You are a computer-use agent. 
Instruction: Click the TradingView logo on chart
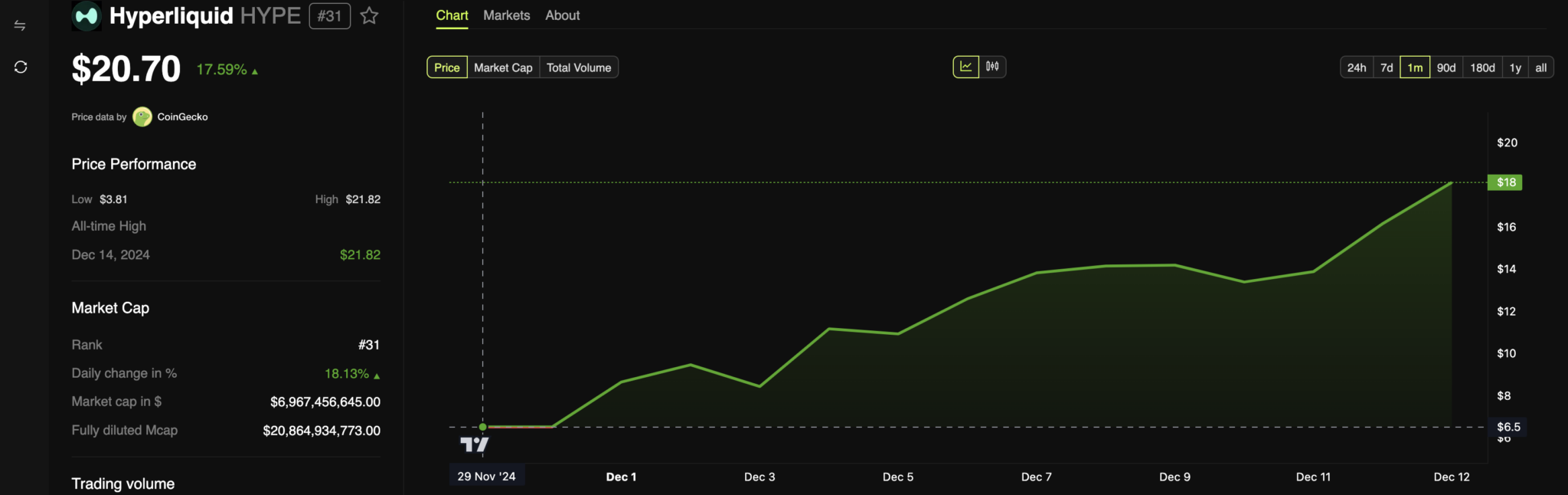[x=474, y=444]
